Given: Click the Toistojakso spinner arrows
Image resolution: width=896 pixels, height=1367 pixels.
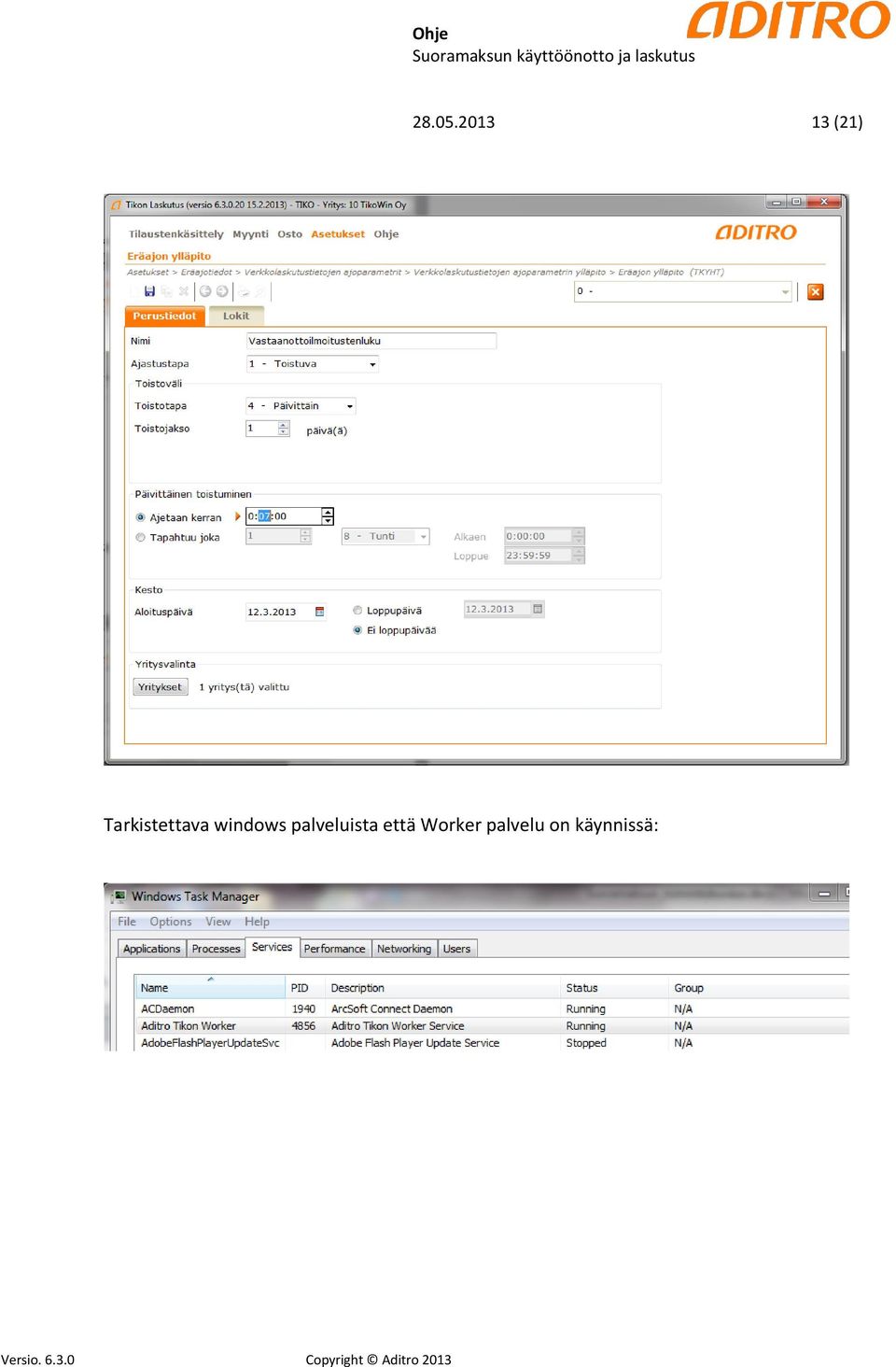Looking at the screenshot, I should pyautogui.click(x=284, y=429).
